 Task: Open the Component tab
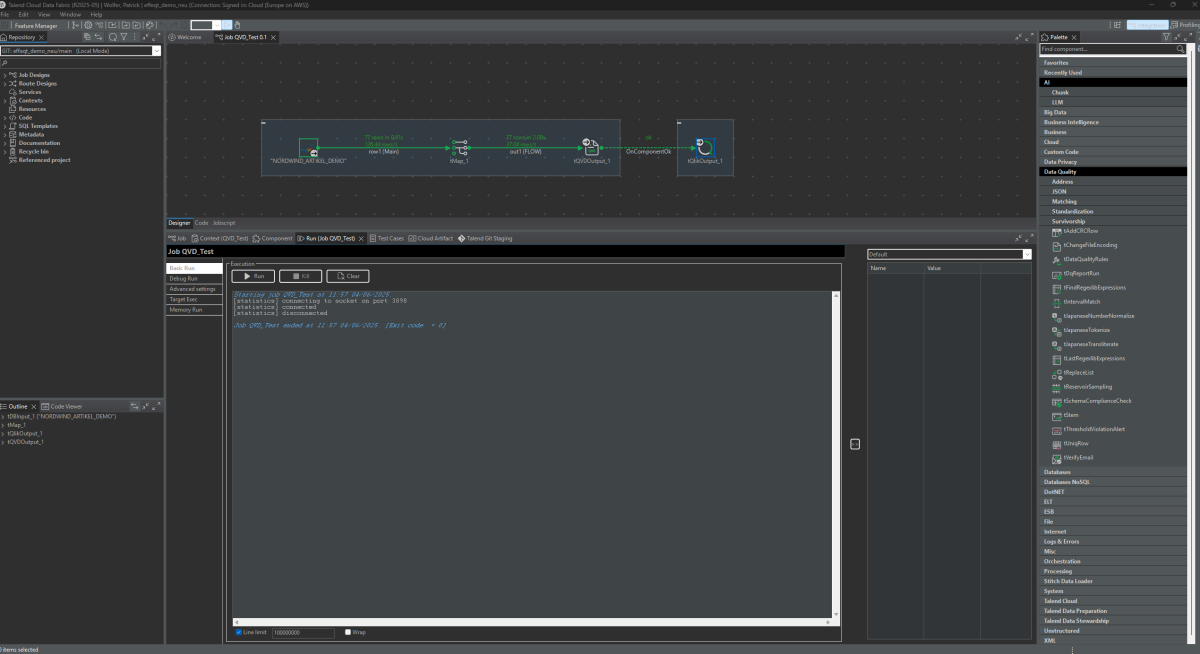tap(273, 238)
